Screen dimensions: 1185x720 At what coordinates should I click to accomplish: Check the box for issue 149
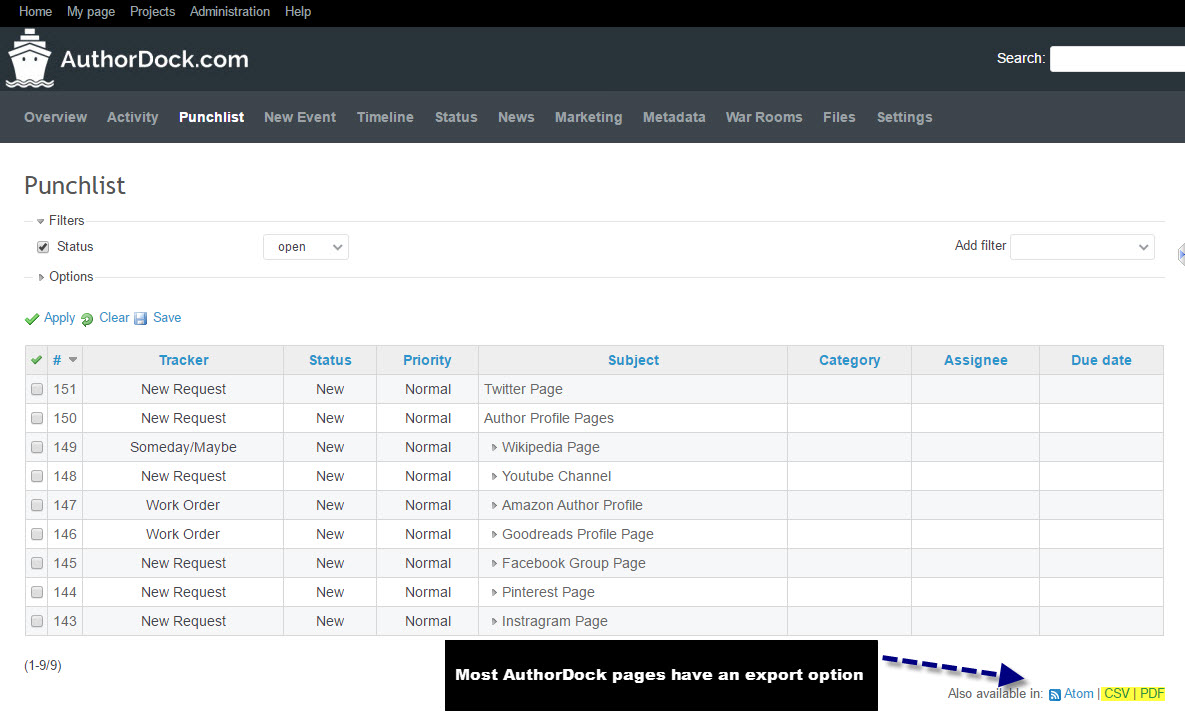coord(36,447)
